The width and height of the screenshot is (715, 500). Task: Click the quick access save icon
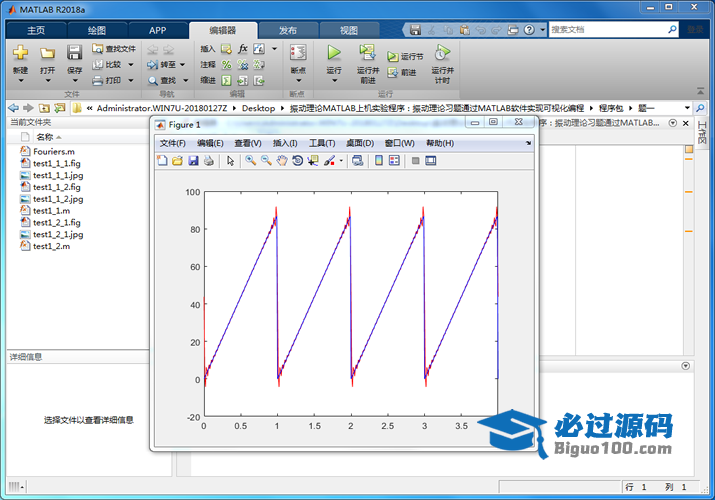[415, 30]
